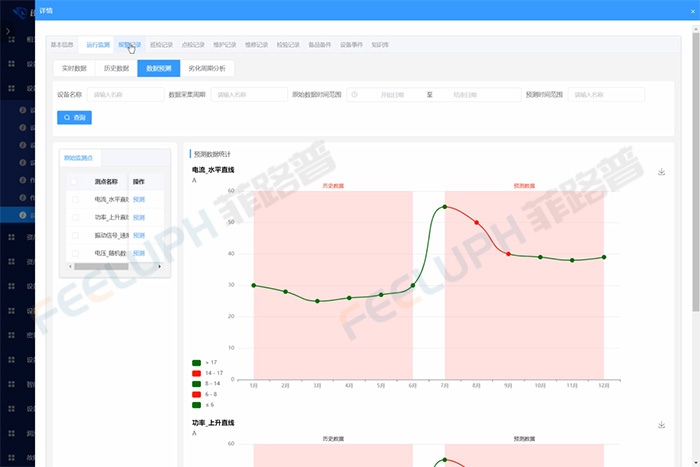This screenshot has height=467, width=700.
Task: Toggle the '8 - 14' legend swatch
Action: (x=196, y=384)
